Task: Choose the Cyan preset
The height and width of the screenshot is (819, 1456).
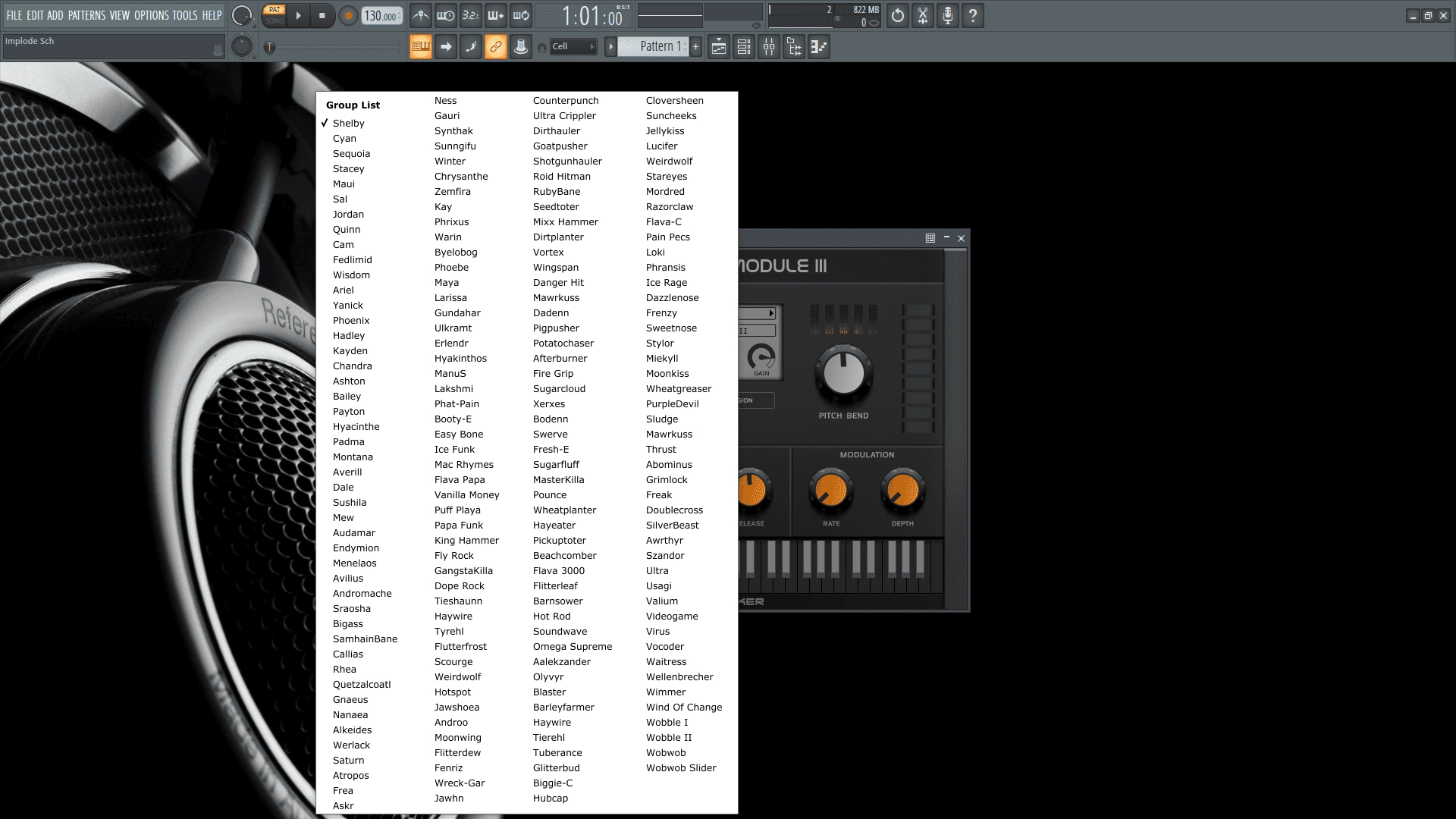Action: click(344, 139)
